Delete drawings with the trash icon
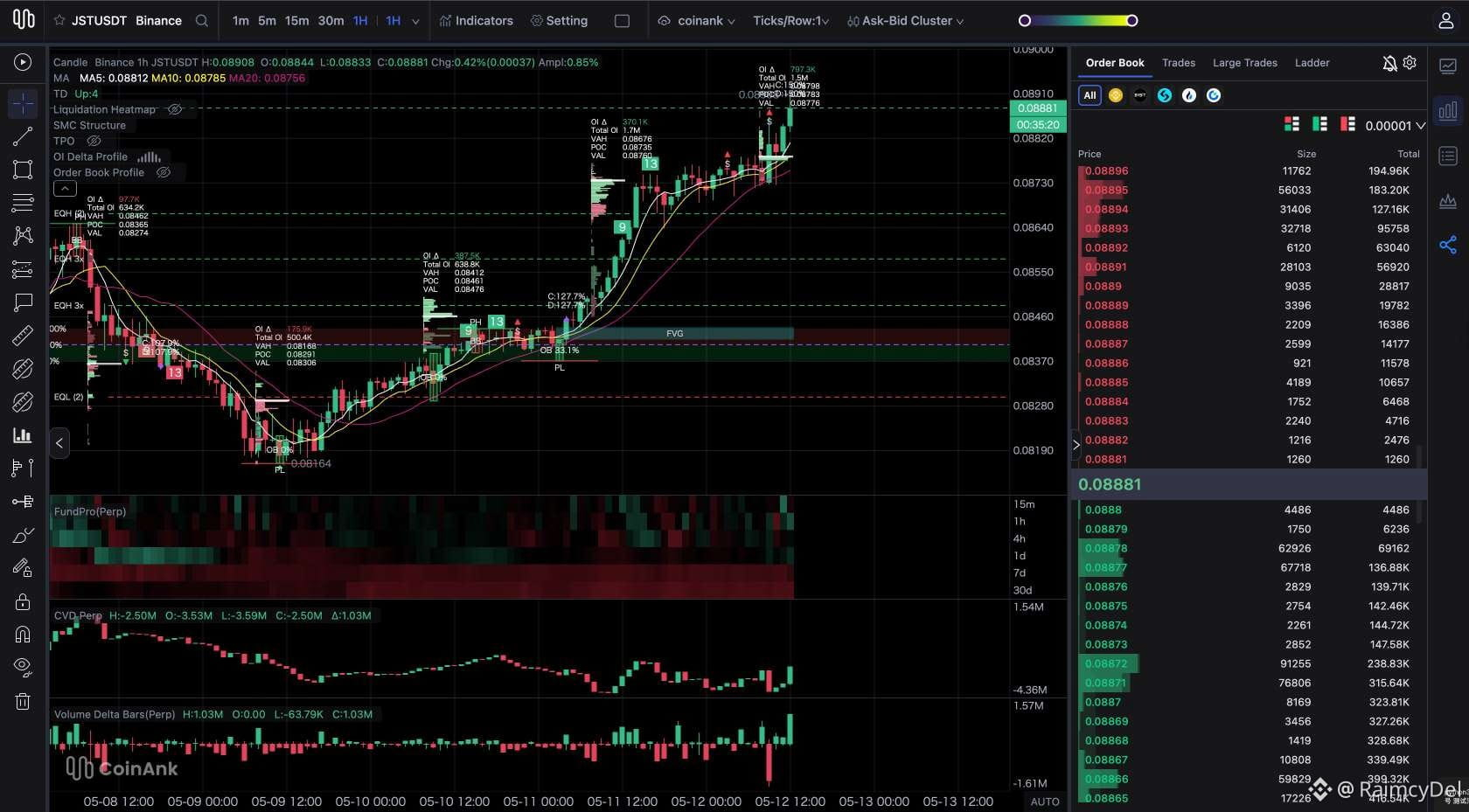This screenshot has width=1469, height=812. tap(23, 701)
